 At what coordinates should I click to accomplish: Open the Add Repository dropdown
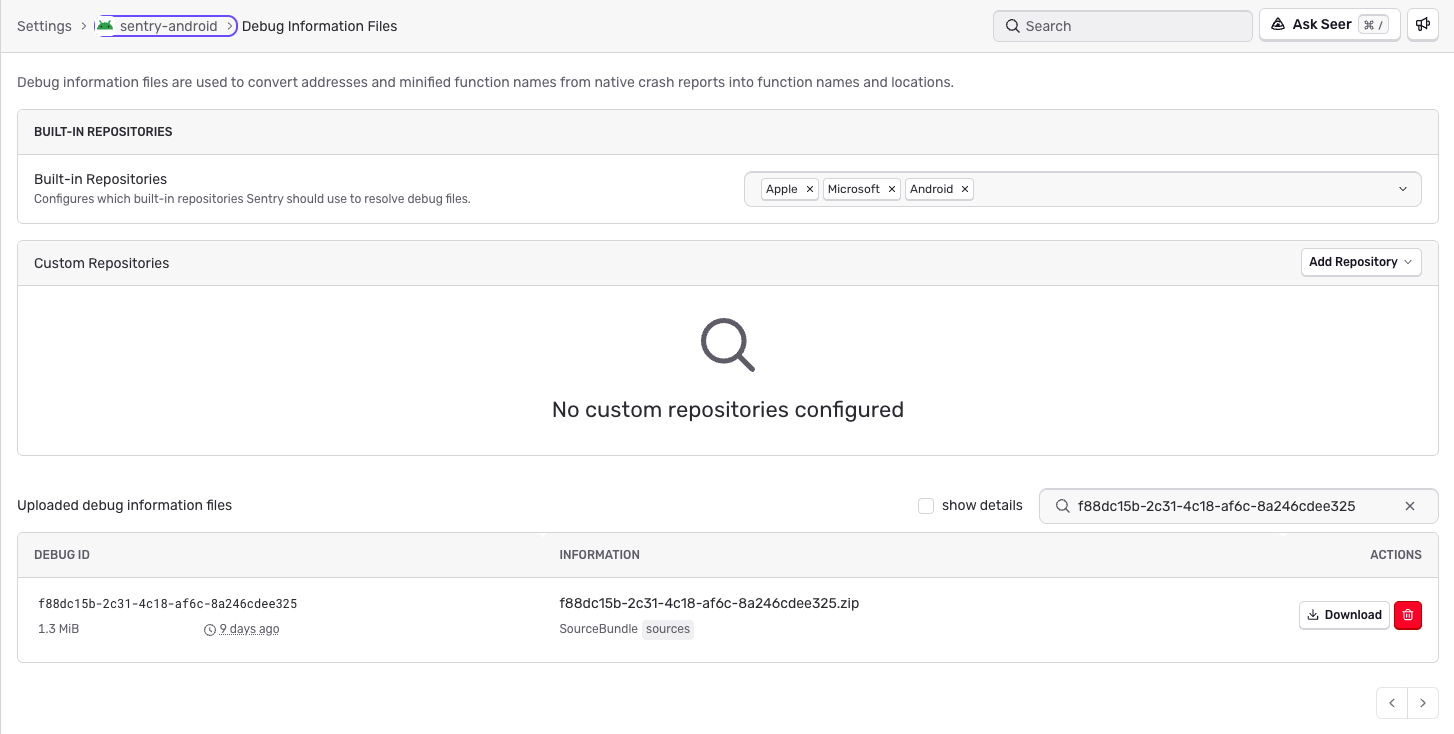pos(1360,262)
